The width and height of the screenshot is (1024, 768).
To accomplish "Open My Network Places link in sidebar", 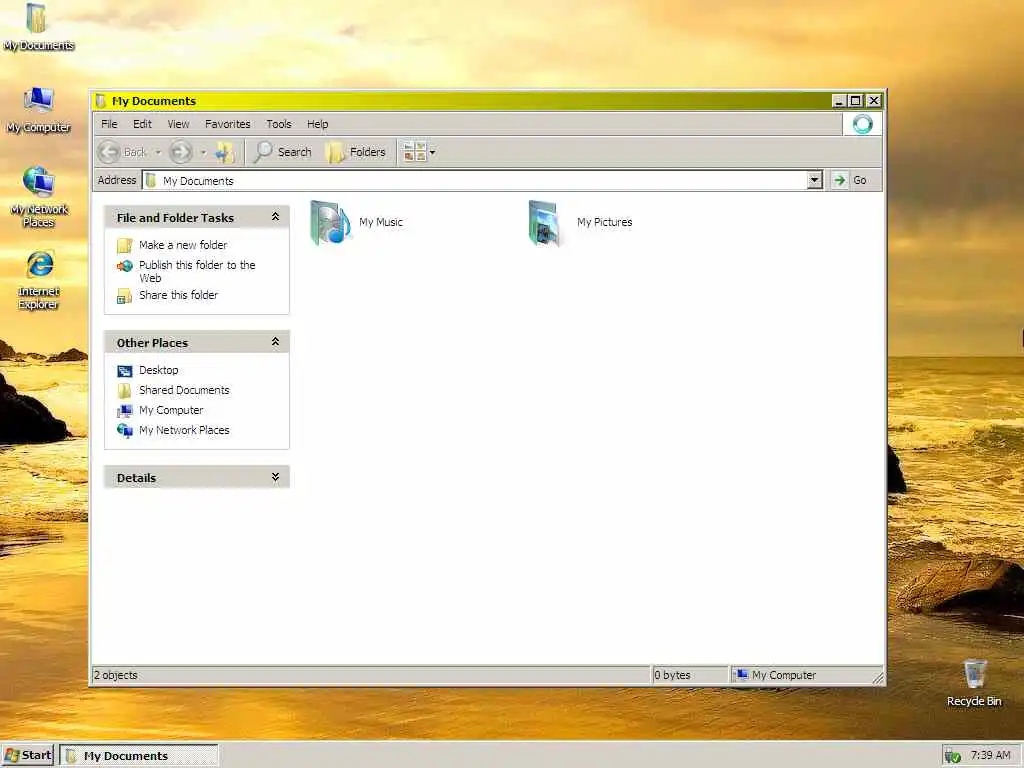I will tap(184, 430).
